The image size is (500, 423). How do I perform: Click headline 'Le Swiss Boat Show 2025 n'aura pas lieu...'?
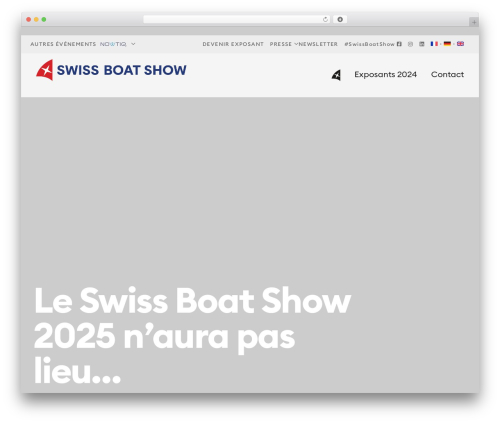[192, 335]
